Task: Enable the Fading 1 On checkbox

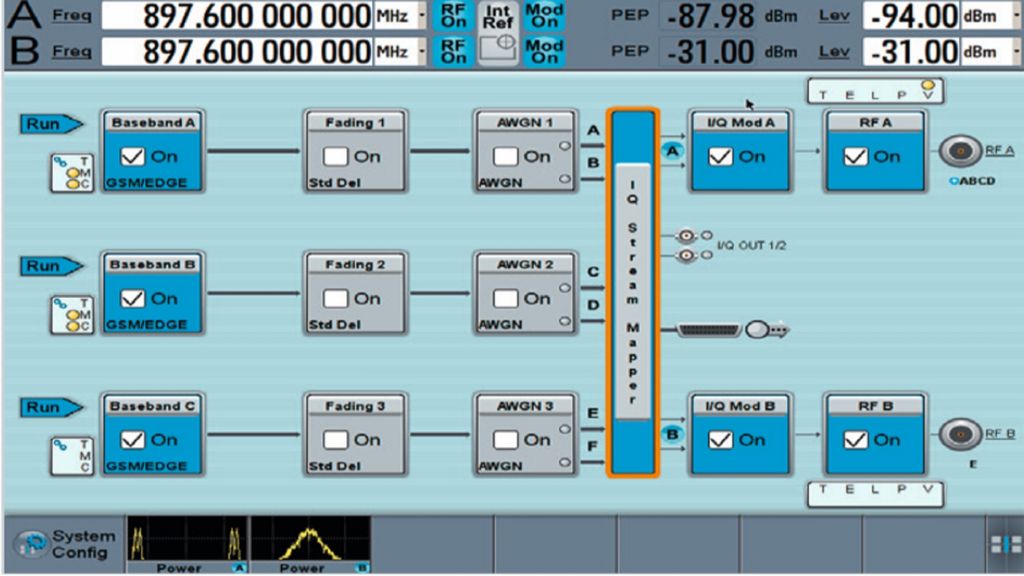Action: click(335, 157)
